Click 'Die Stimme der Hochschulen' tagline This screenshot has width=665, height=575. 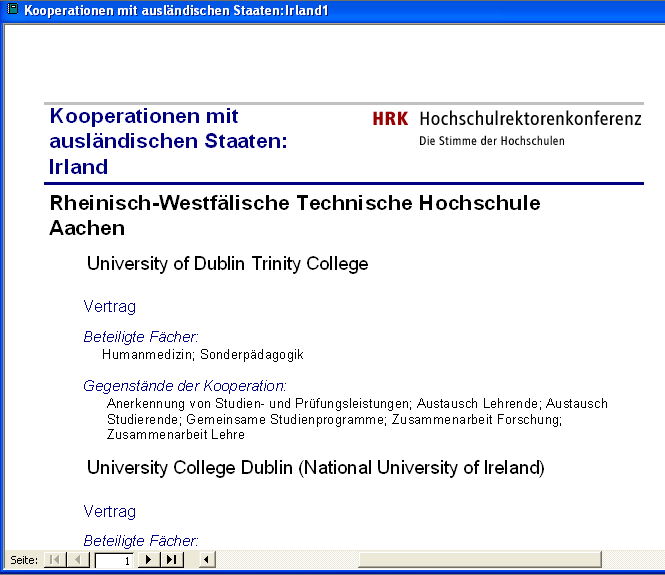click(492, 141)
